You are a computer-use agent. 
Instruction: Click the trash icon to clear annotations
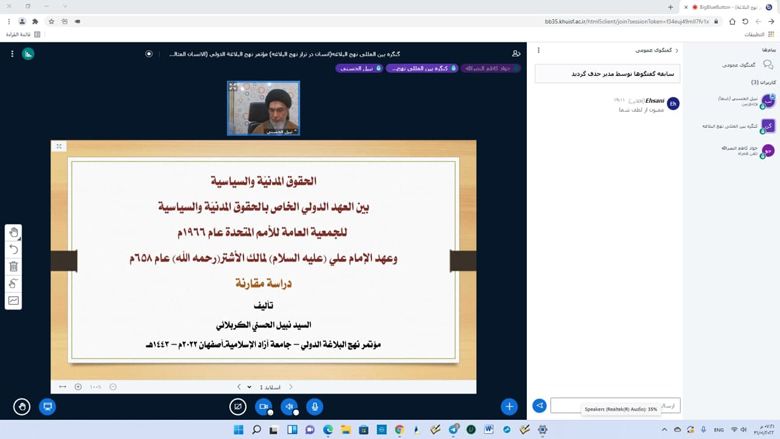click(x=14, y=266)
